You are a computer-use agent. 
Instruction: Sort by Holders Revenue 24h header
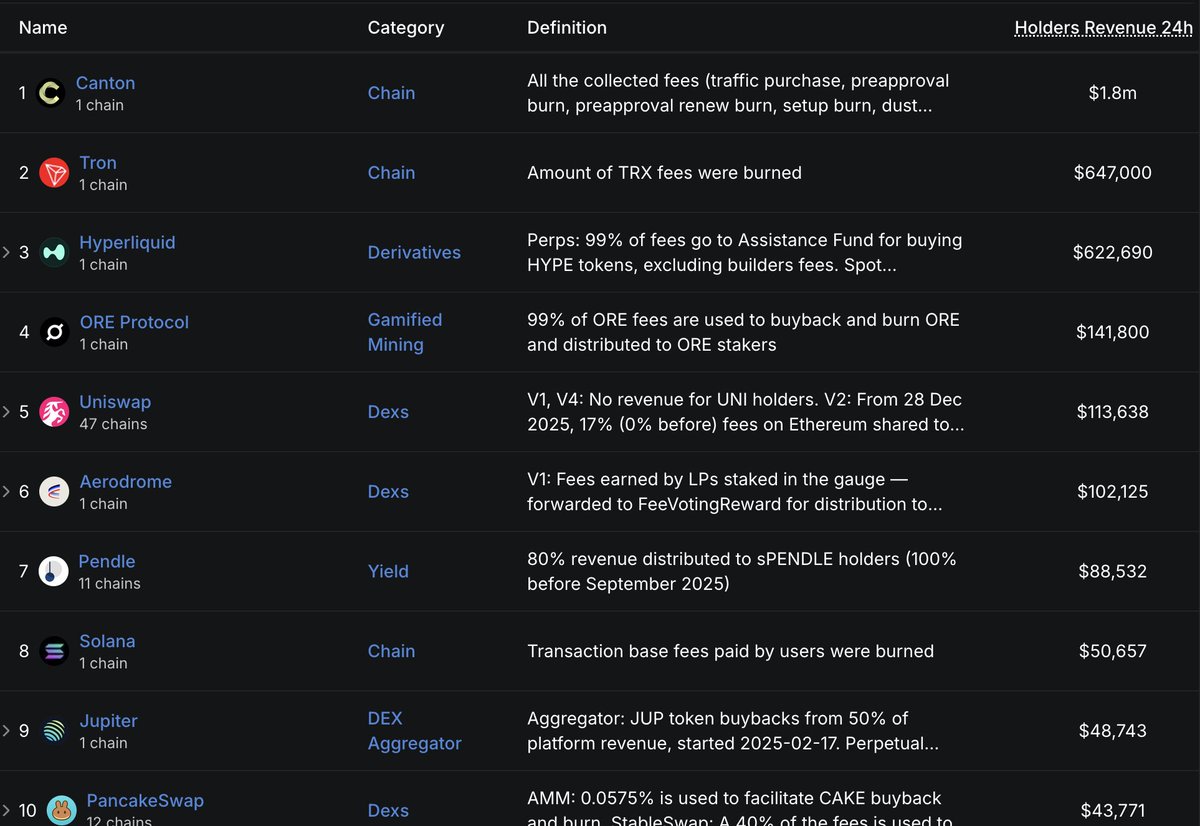click(1104, 28)
